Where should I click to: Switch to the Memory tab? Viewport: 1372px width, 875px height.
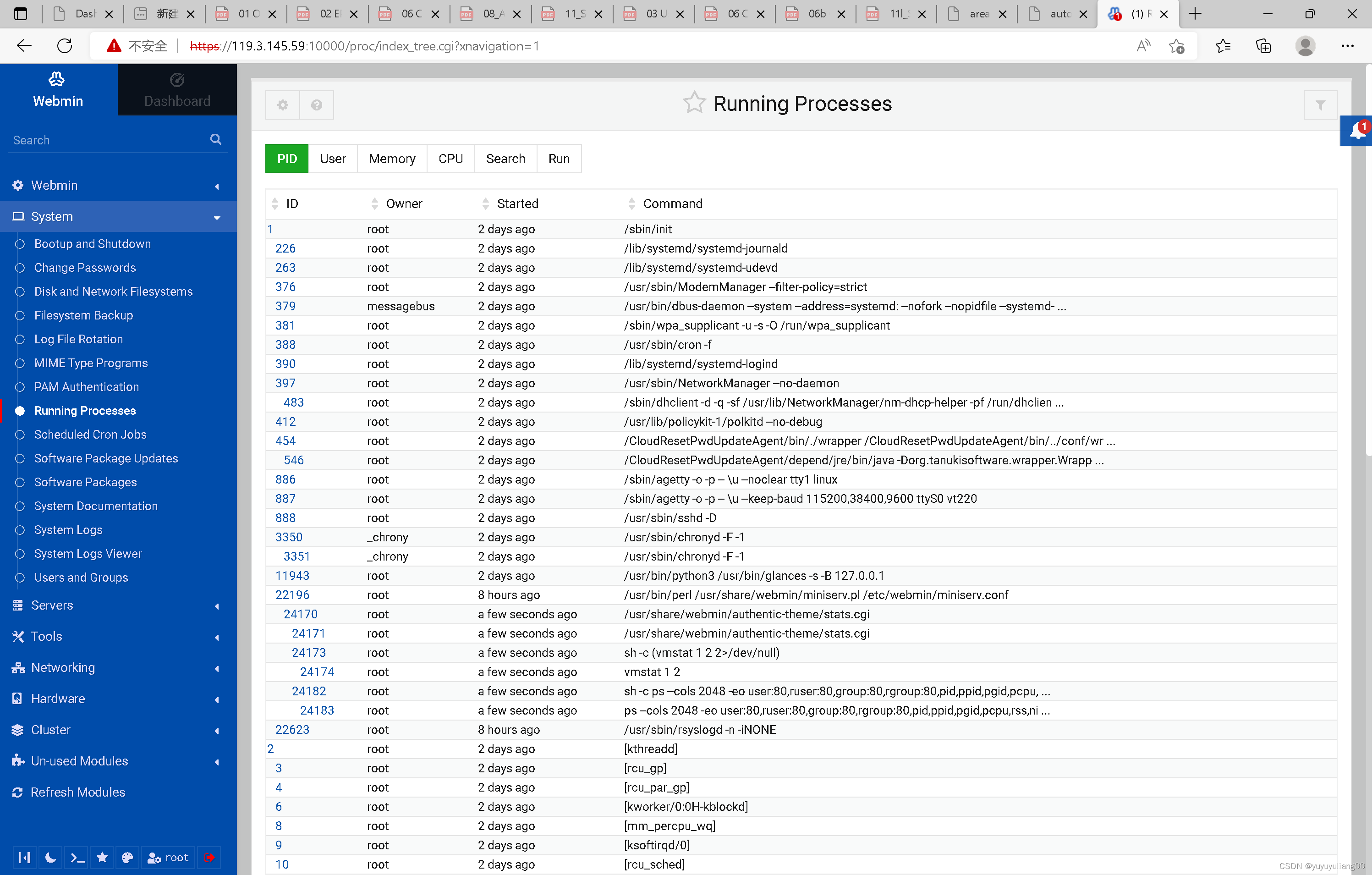tap(391, 159)
